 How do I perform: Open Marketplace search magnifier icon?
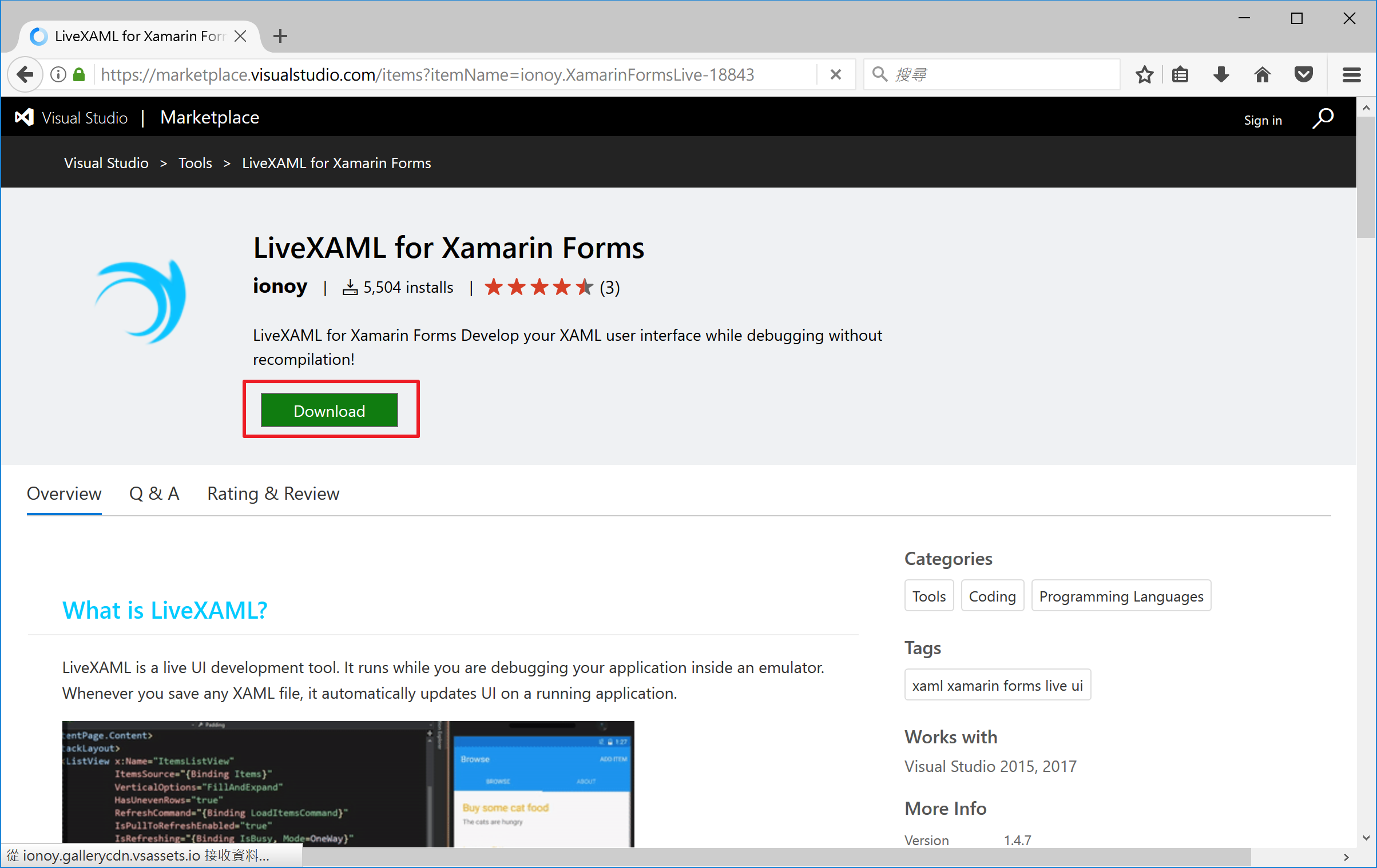click(1323, 118)
